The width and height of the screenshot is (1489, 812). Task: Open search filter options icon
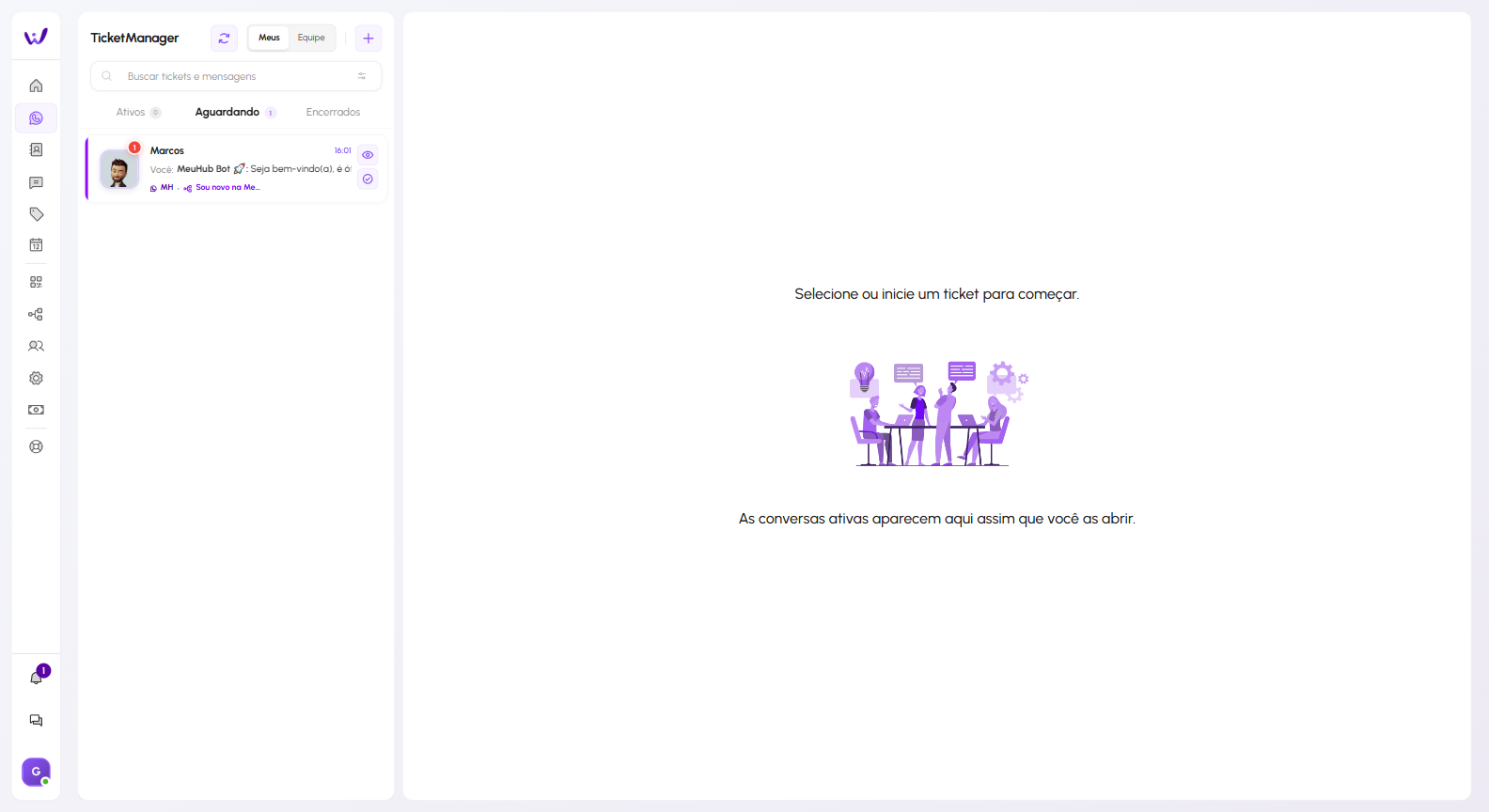pyautogui.click(x=362, y=76)
